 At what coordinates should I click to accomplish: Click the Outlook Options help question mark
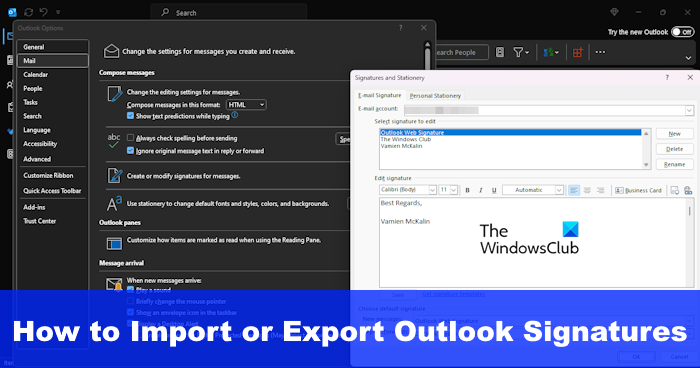pos(400,28)
